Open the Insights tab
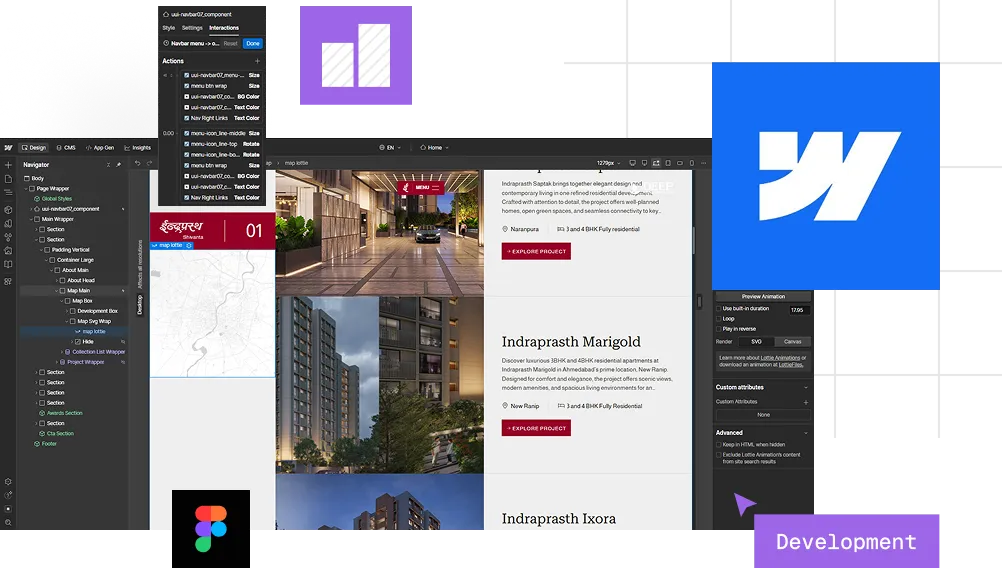Viewport: 1002px width, 568px height. pos(137,148)
